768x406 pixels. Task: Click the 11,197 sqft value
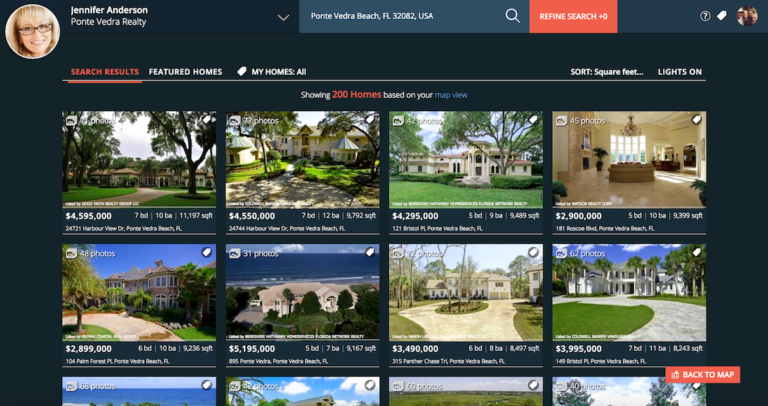click(x=196, y=215)
